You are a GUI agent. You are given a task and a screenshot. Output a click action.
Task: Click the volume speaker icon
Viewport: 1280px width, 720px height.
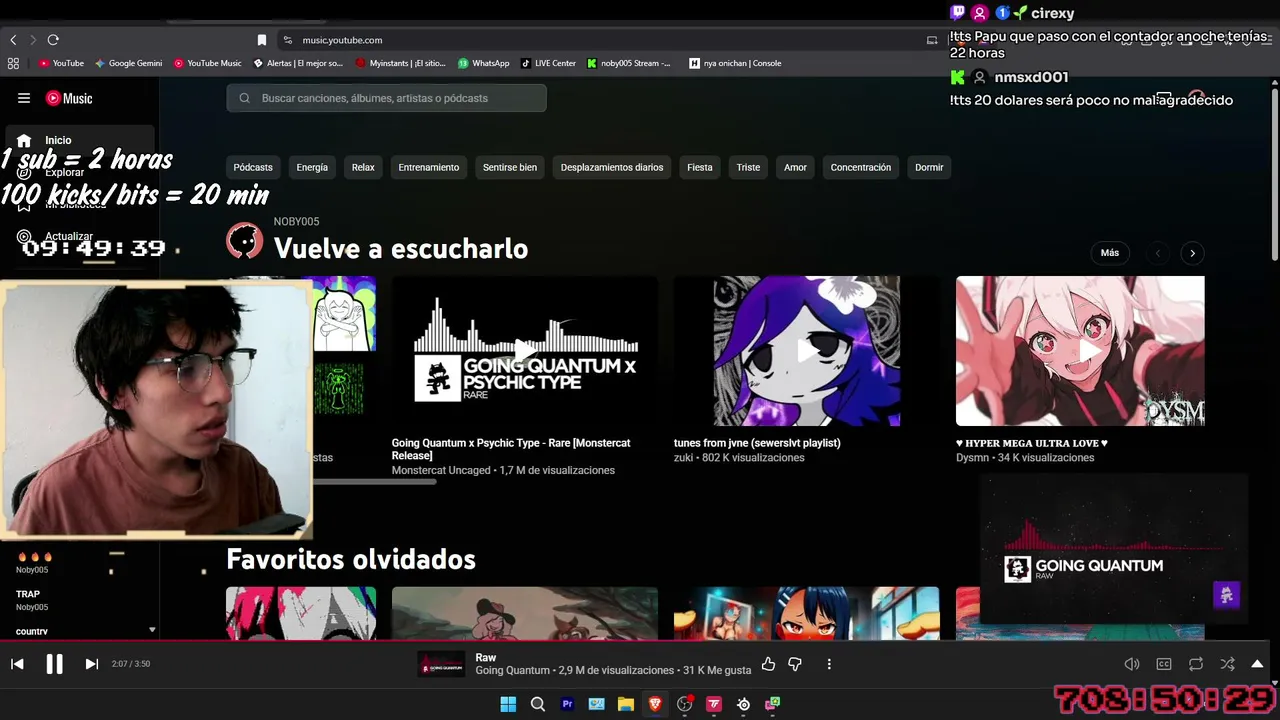[x=1132, y=664]
